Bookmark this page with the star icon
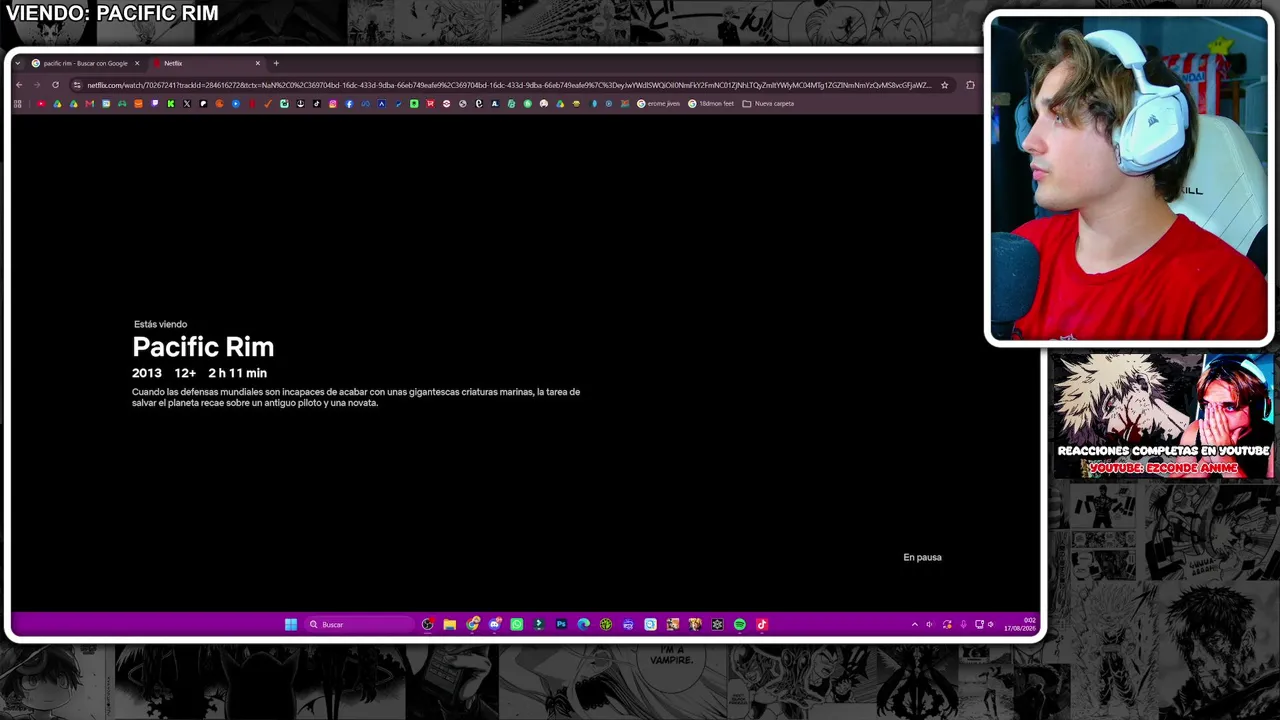The width and height of the screenshot is (1280, 720). [944, 85]
